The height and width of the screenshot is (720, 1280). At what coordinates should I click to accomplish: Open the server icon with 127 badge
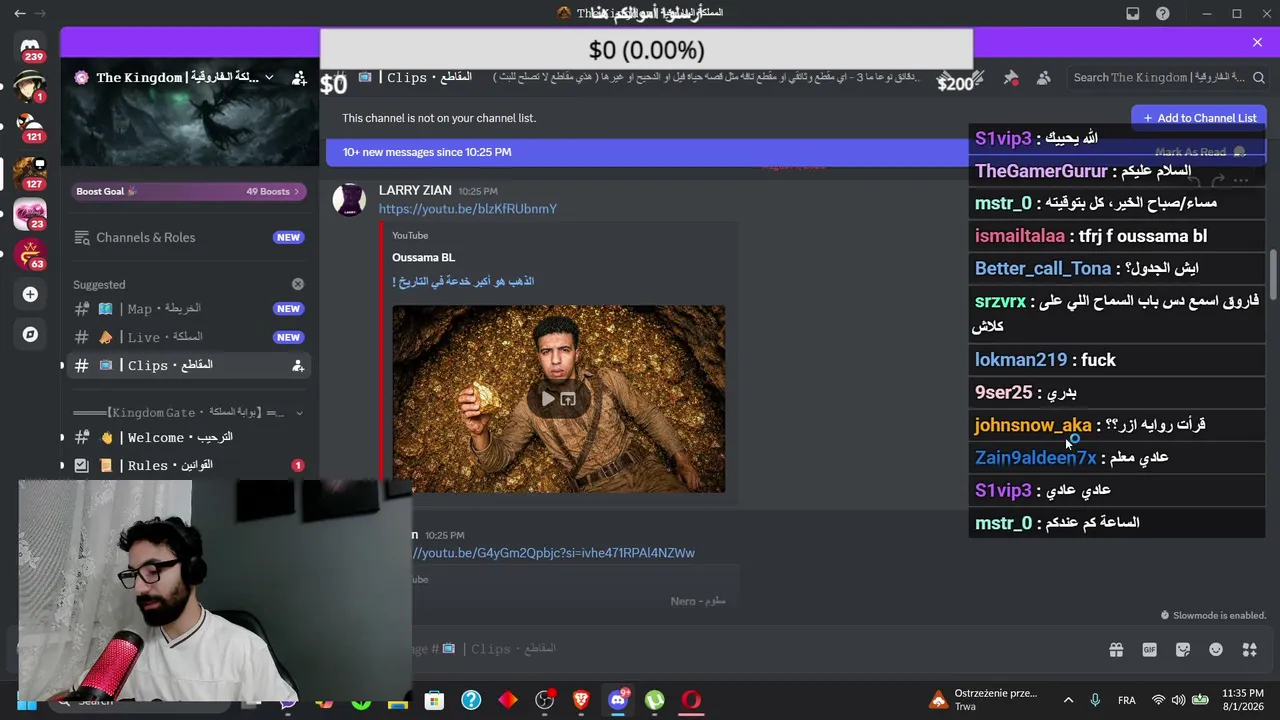point(30,172)
